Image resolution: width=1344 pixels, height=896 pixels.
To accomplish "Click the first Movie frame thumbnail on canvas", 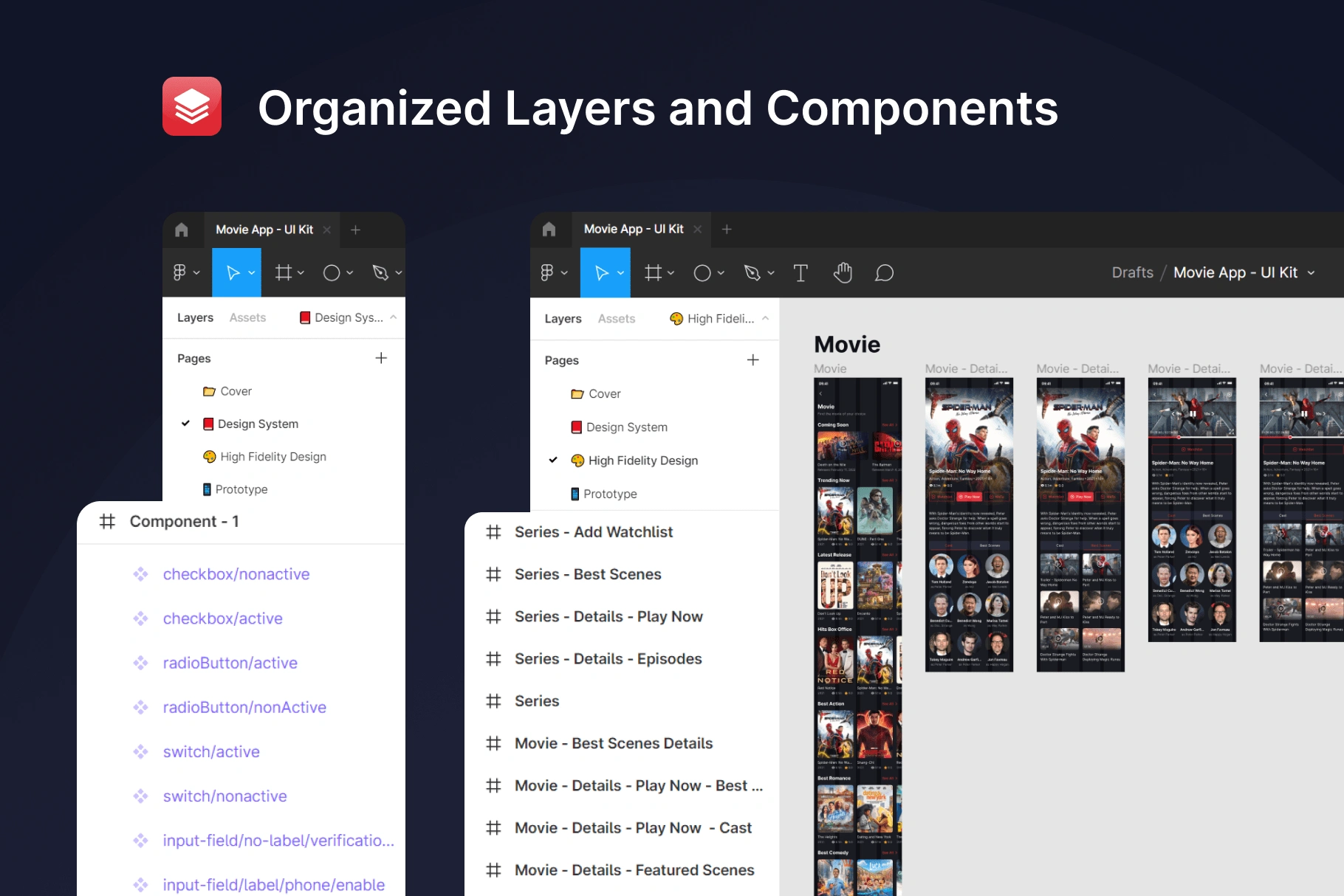I will (x=857, y=636).
